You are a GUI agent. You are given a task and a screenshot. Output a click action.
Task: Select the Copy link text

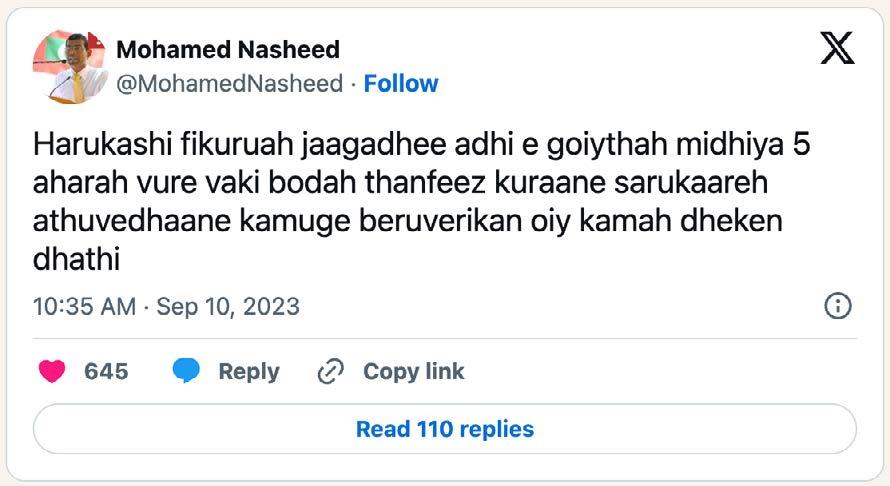[x=413, y=372]
